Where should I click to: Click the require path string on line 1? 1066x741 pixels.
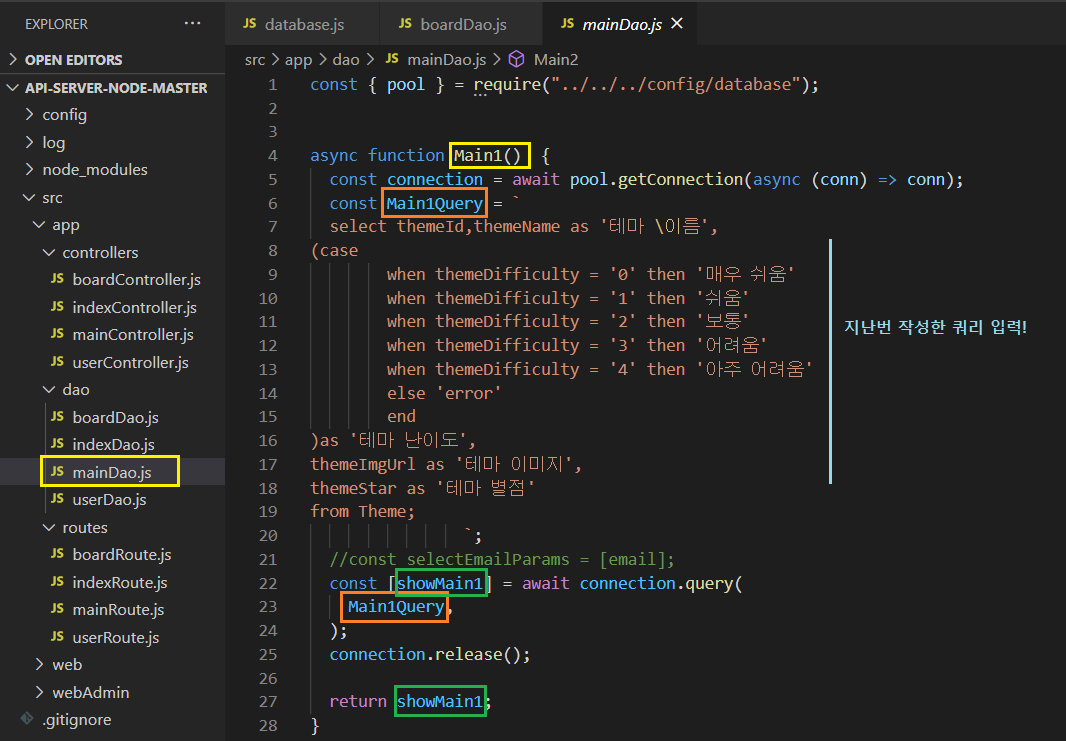pos(676,84)
